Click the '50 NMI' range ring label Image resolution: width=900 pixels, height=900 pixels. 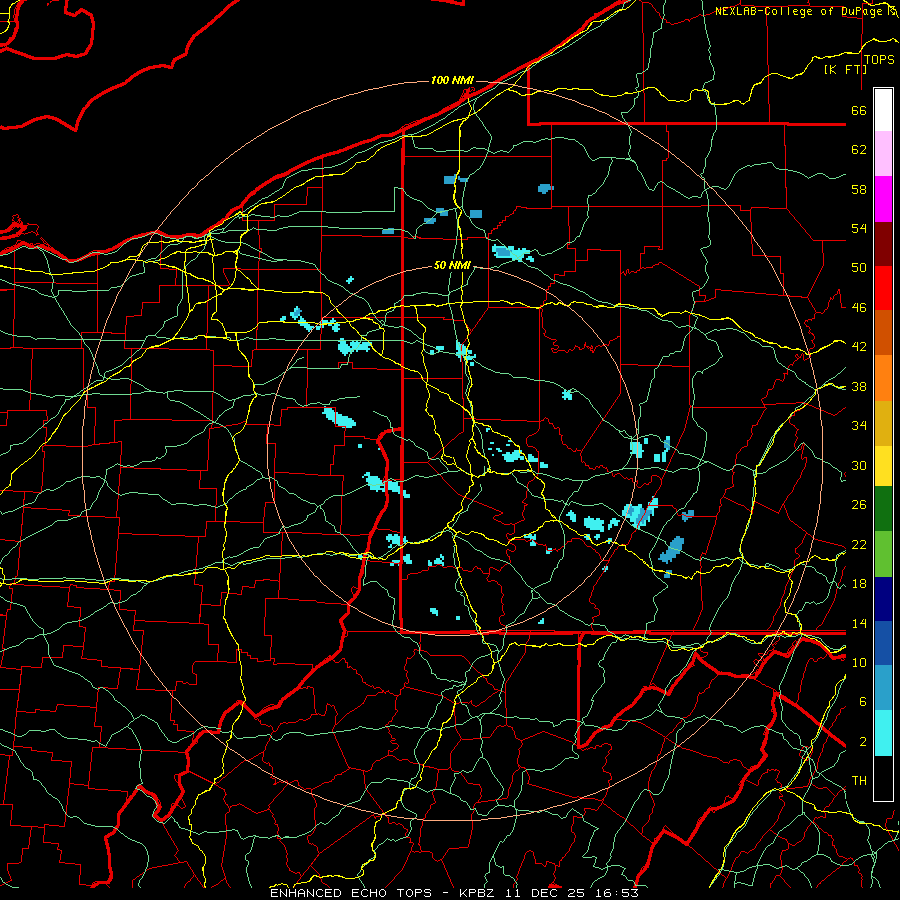(452, 265)
